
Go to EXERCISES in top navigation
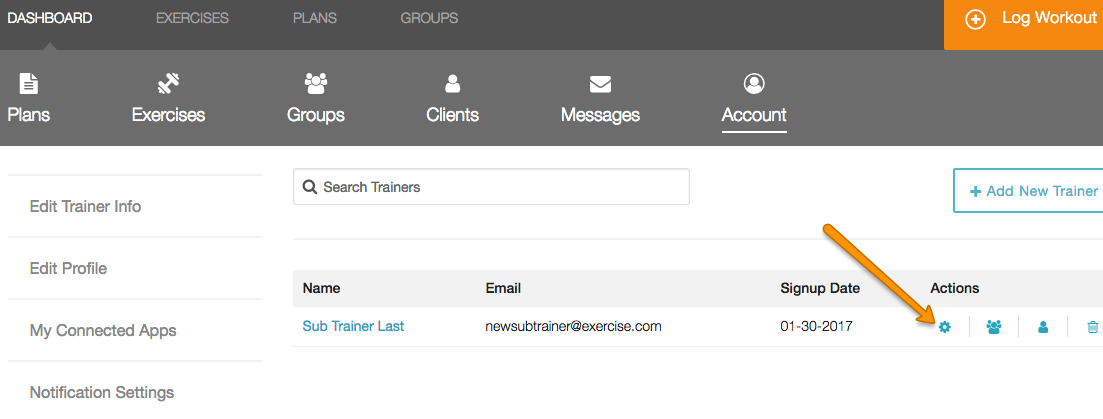point(192,18)
